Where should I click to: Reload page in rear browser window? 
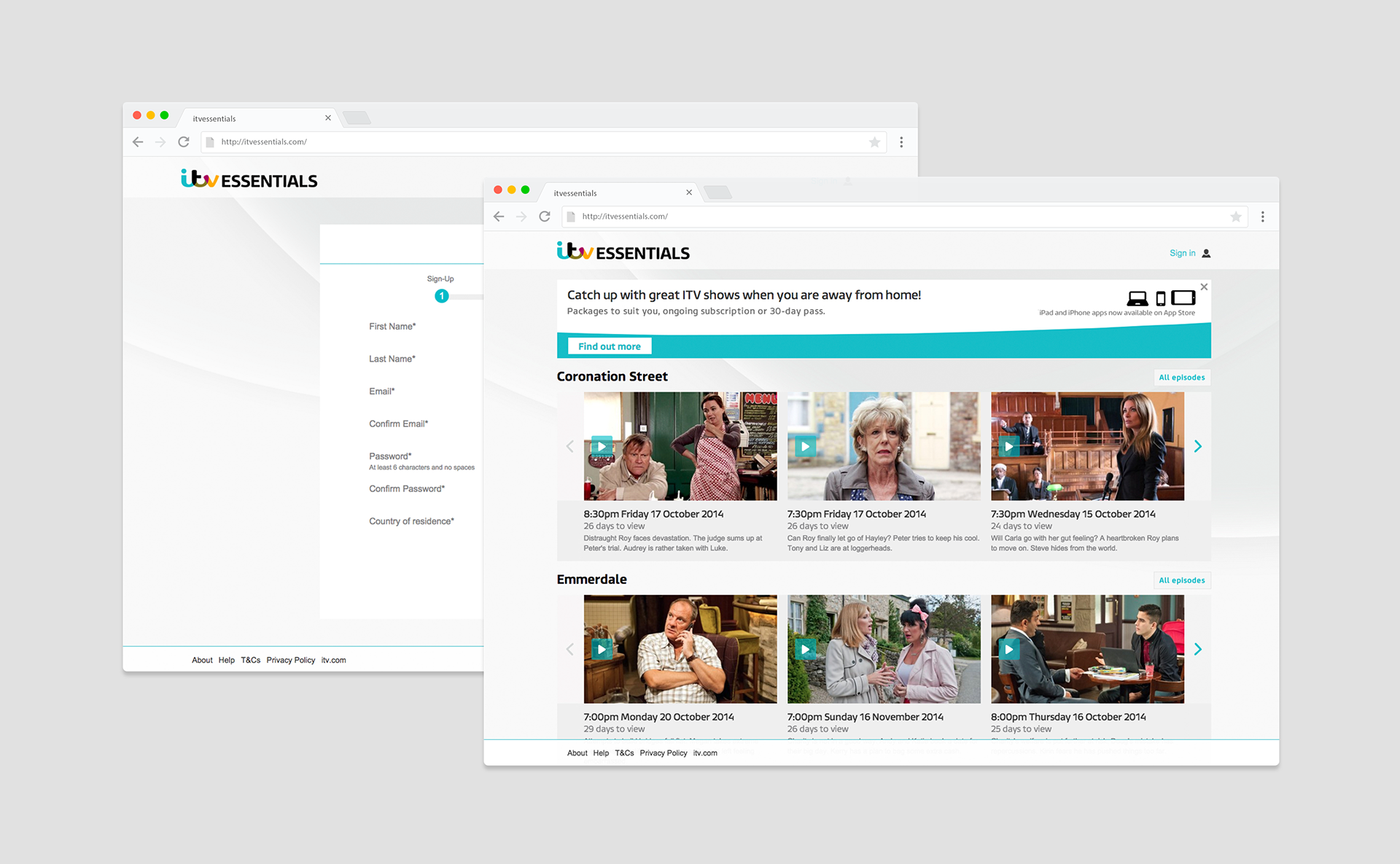(184, 142)
